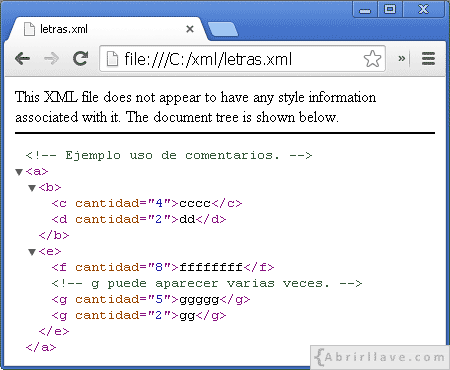
Task: Select the letras.xml tab
Action: tap(107, 29)
